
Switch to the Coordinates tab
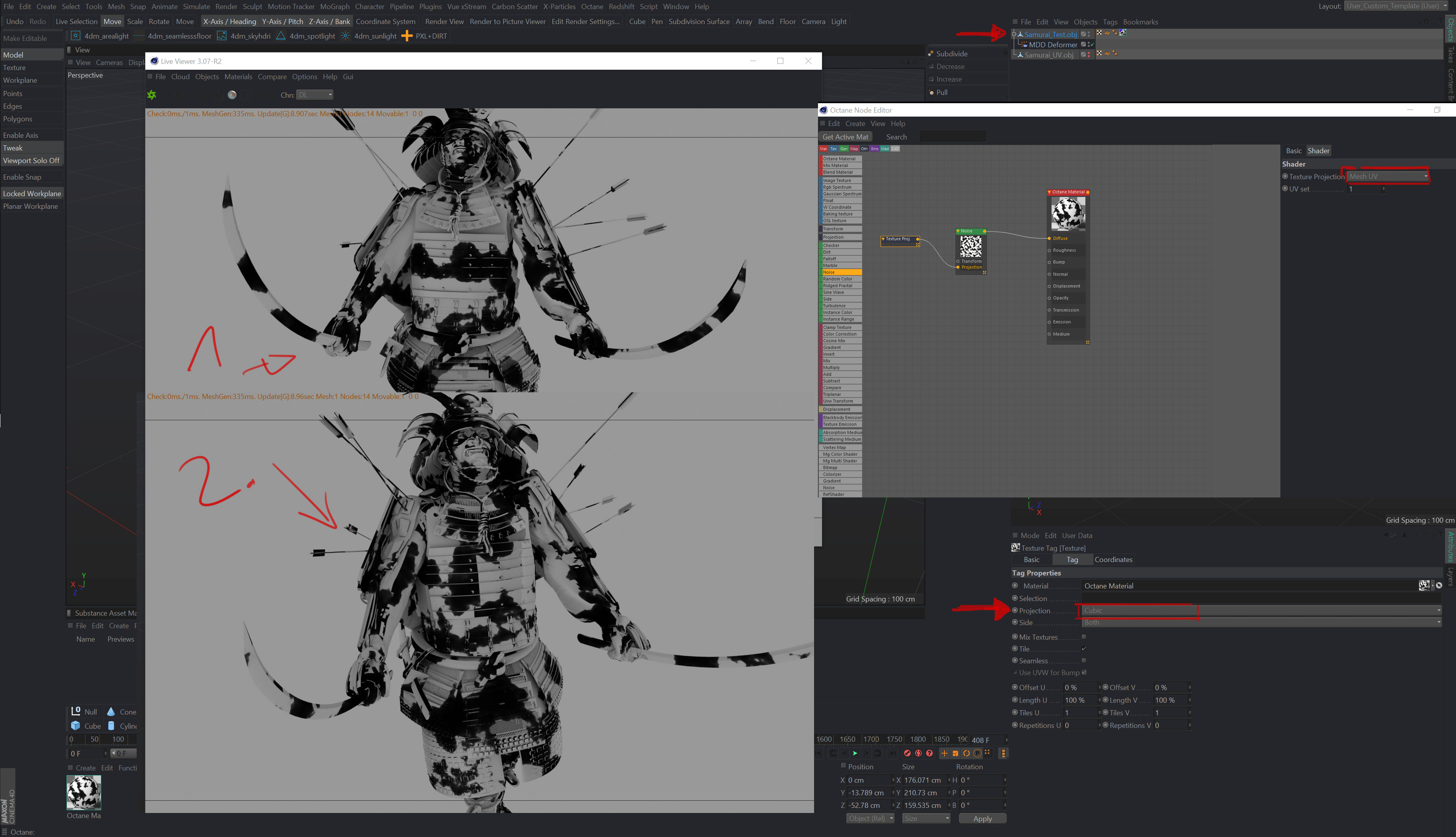click(x=1113, y=559)
